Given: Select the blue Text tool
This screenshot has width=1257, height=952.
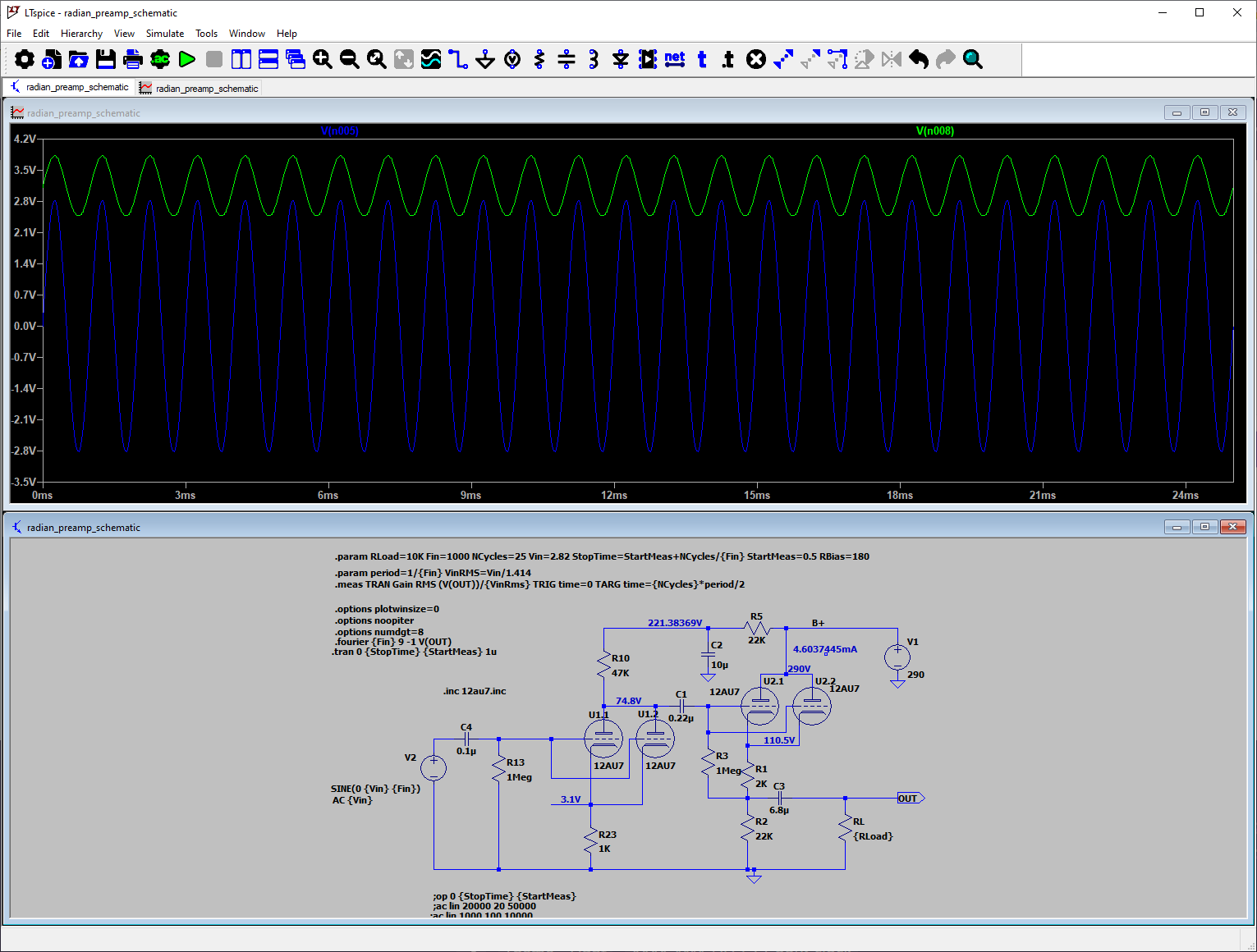Looking at the screenshot, I should pos(702,59).
